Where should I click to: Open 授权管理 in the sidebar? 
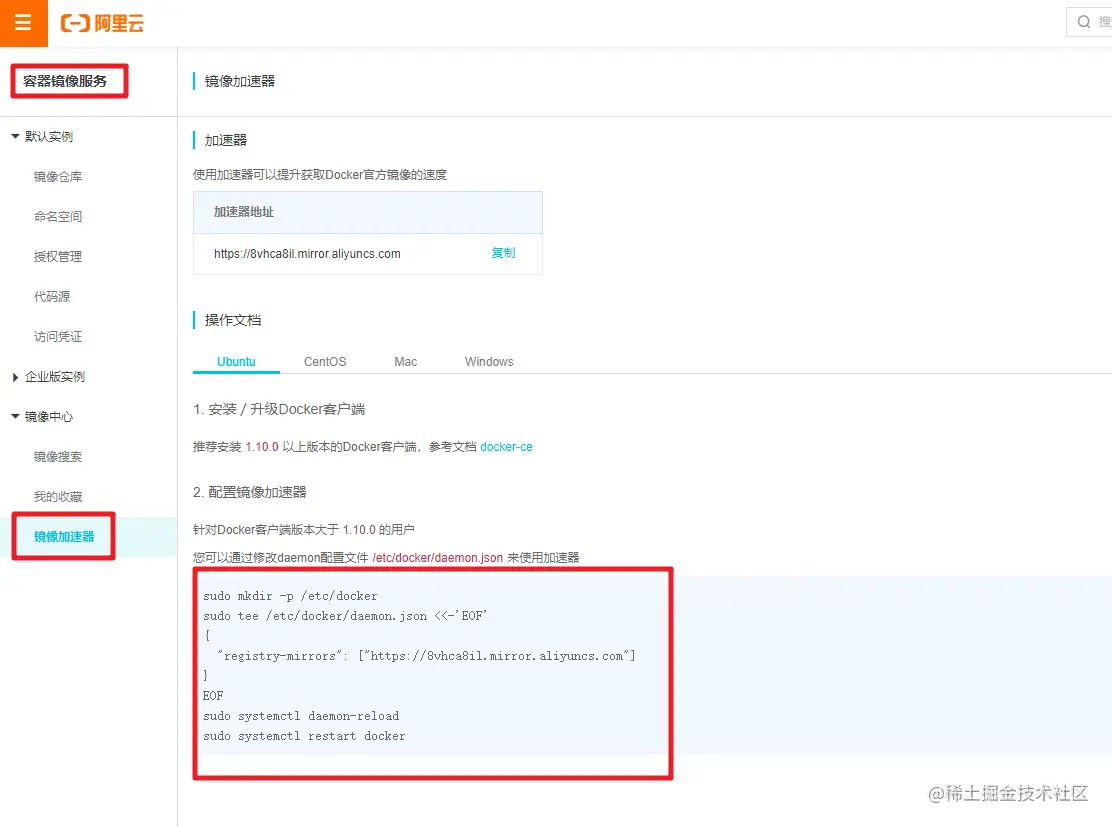[58, 256]
